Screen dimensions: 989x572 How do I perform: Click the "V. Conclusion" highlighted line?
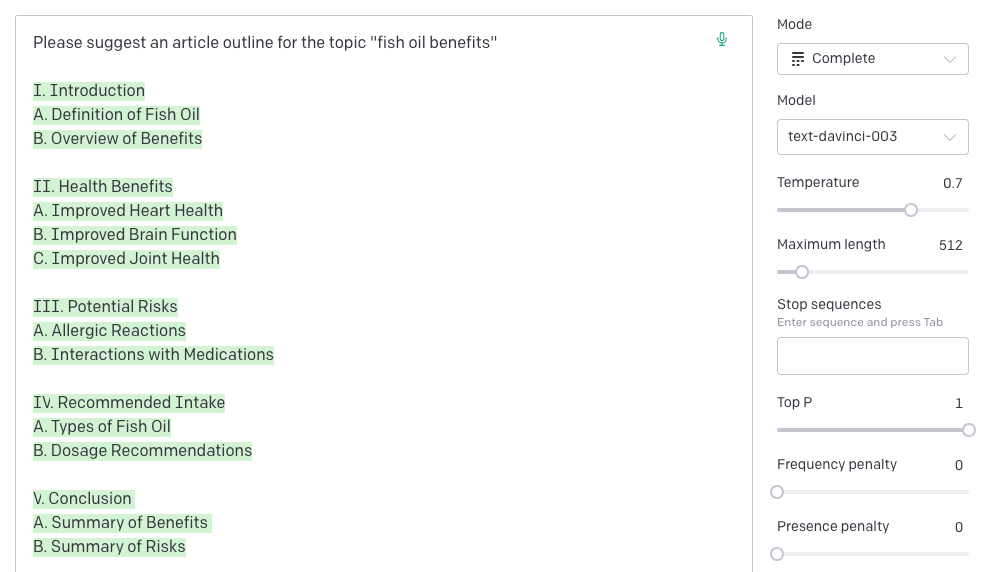[x=83, y=499]
